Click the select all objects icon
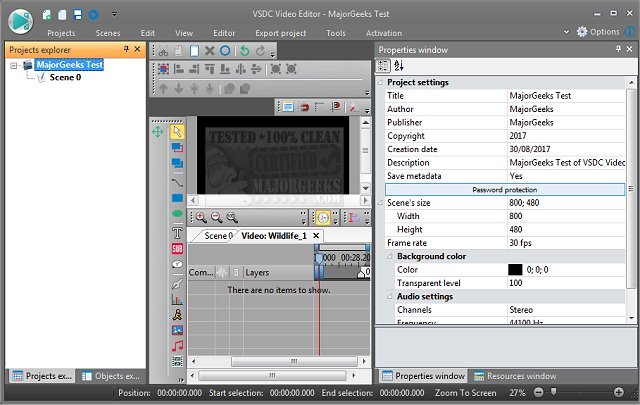Viewport: 640px width, 405px height. [163, 69]
